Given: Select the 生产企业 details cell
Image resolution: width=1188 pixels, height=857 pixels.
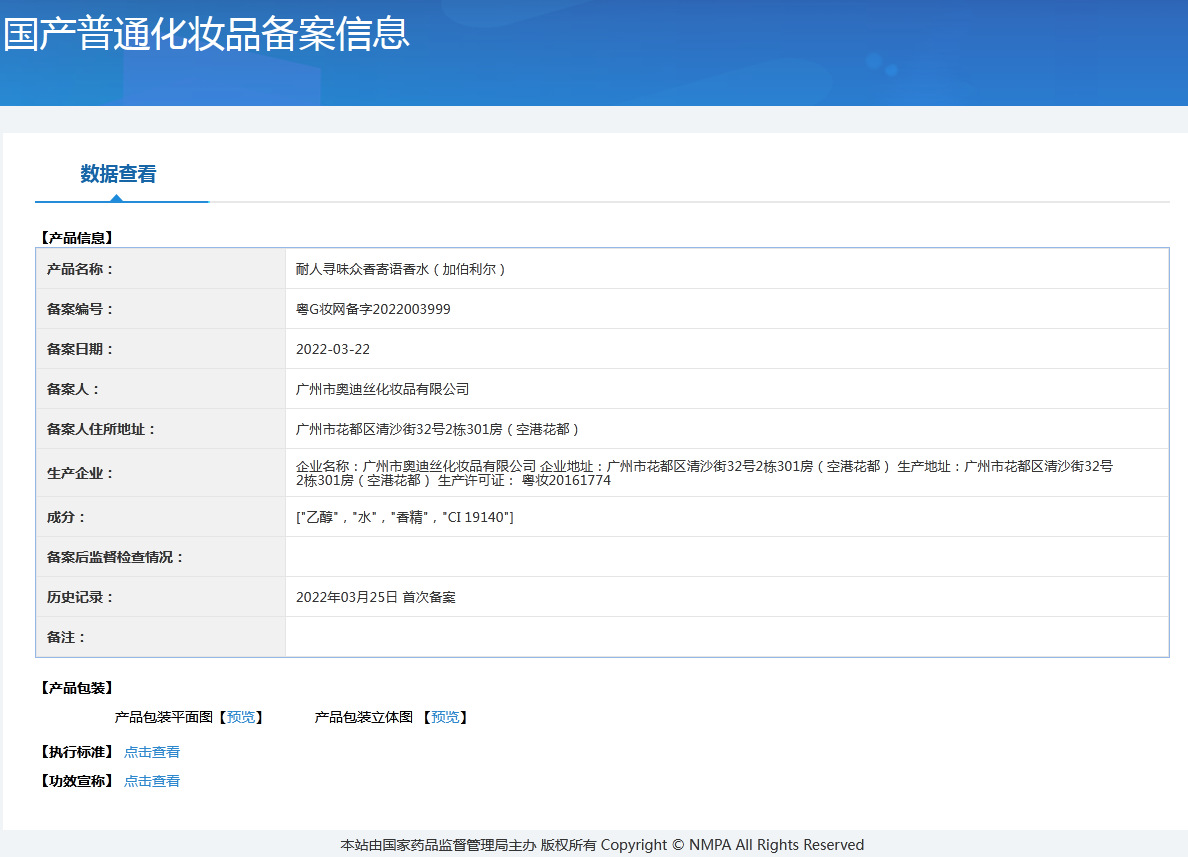Looking at the screenshot, I should pyautogui.click(x=700, y=472).
